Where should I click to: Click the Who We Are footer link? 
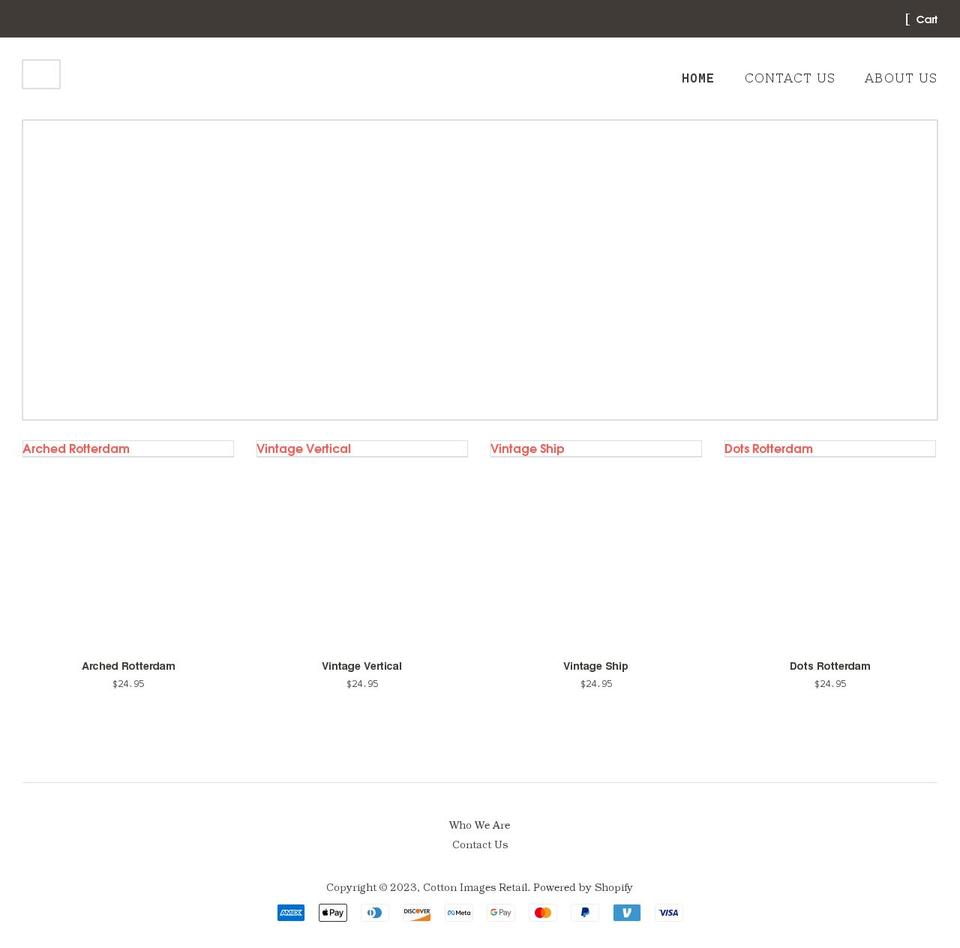coord(480,825)
